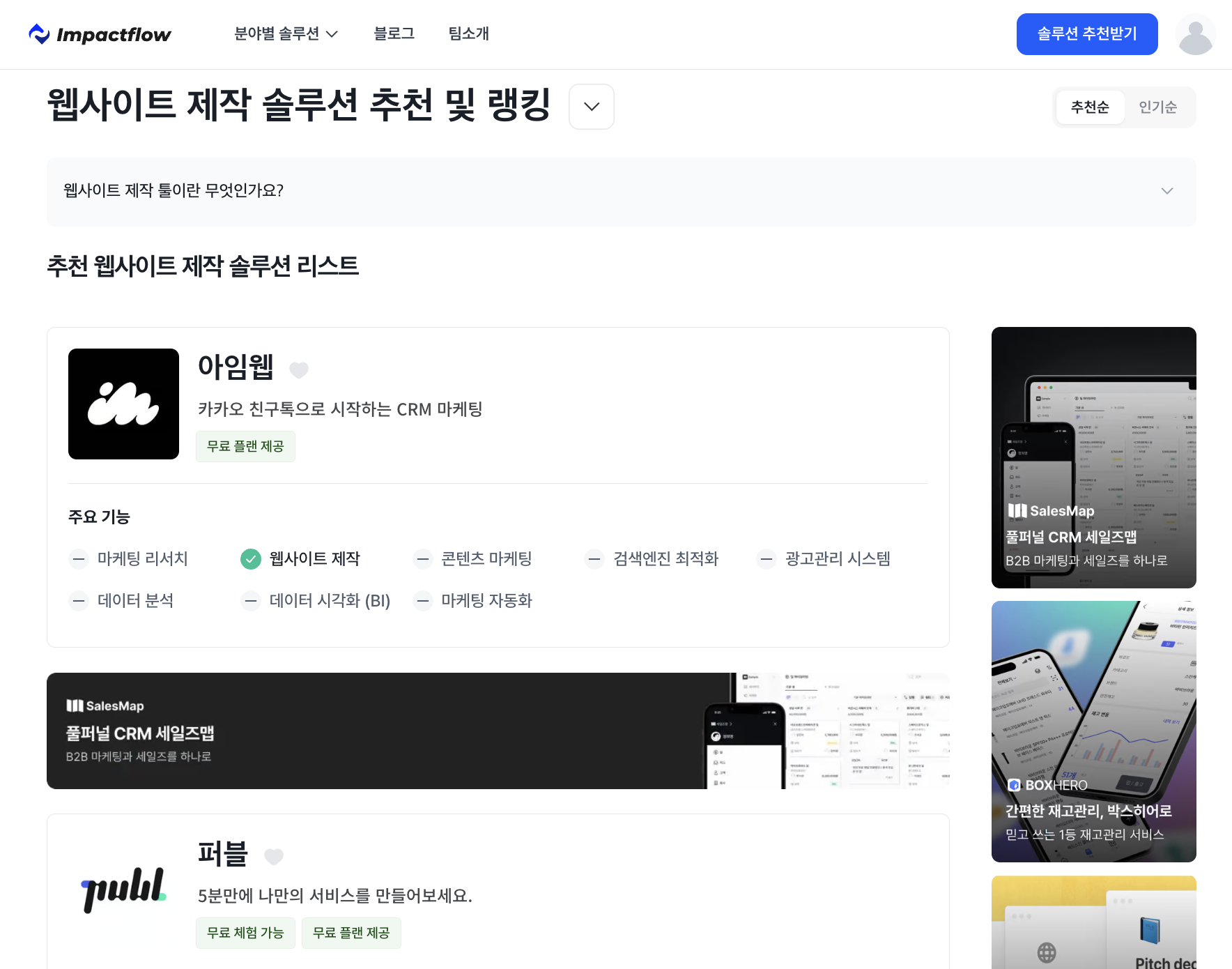The height and width of the screenshot is (969, 1232).
Task: Open the Pitch deck ad card
Action: tap(1094, 922)
